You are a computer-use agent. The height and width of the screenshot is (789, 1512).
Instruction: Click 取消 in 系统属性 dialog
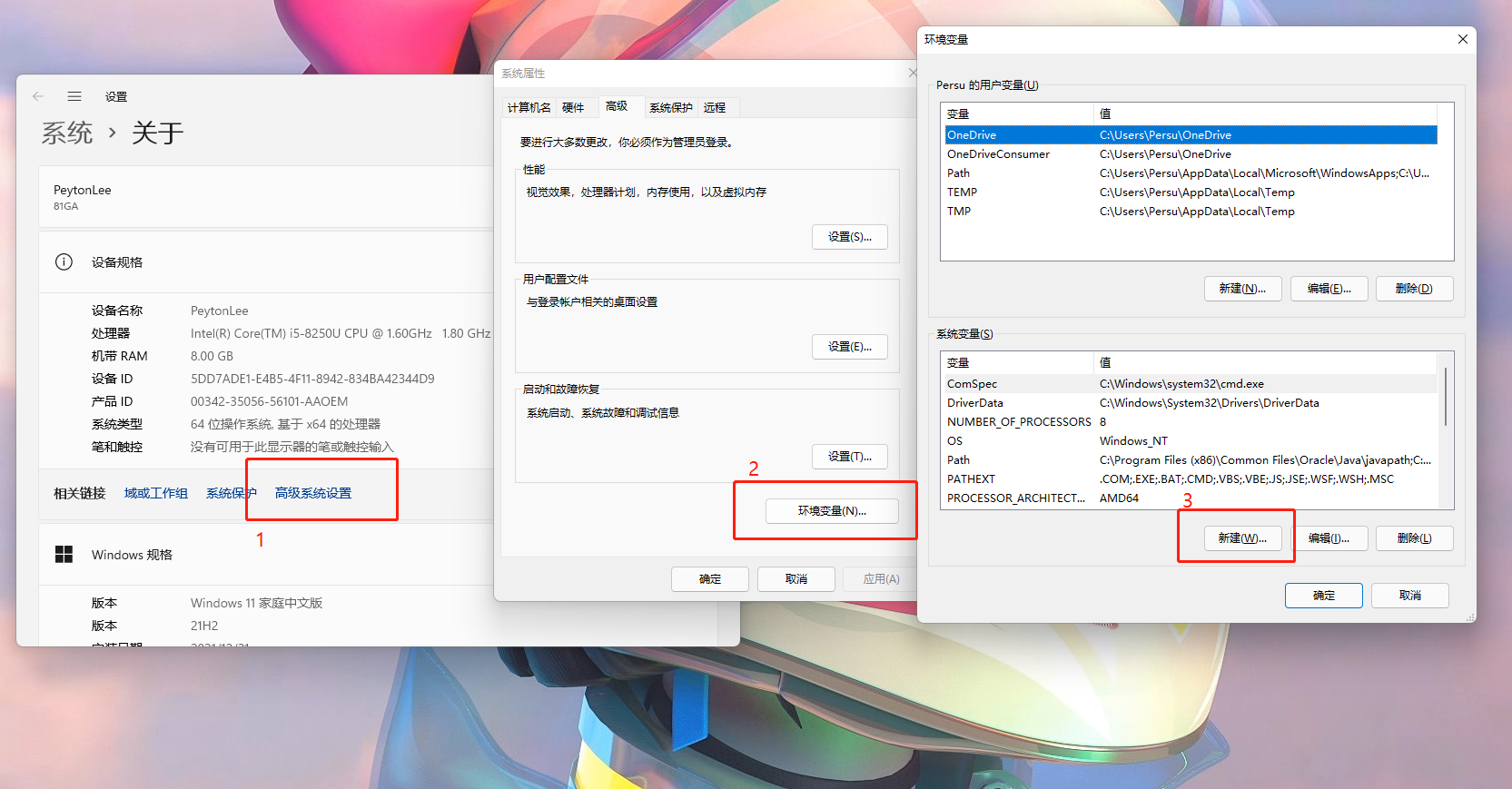[796, 579]
